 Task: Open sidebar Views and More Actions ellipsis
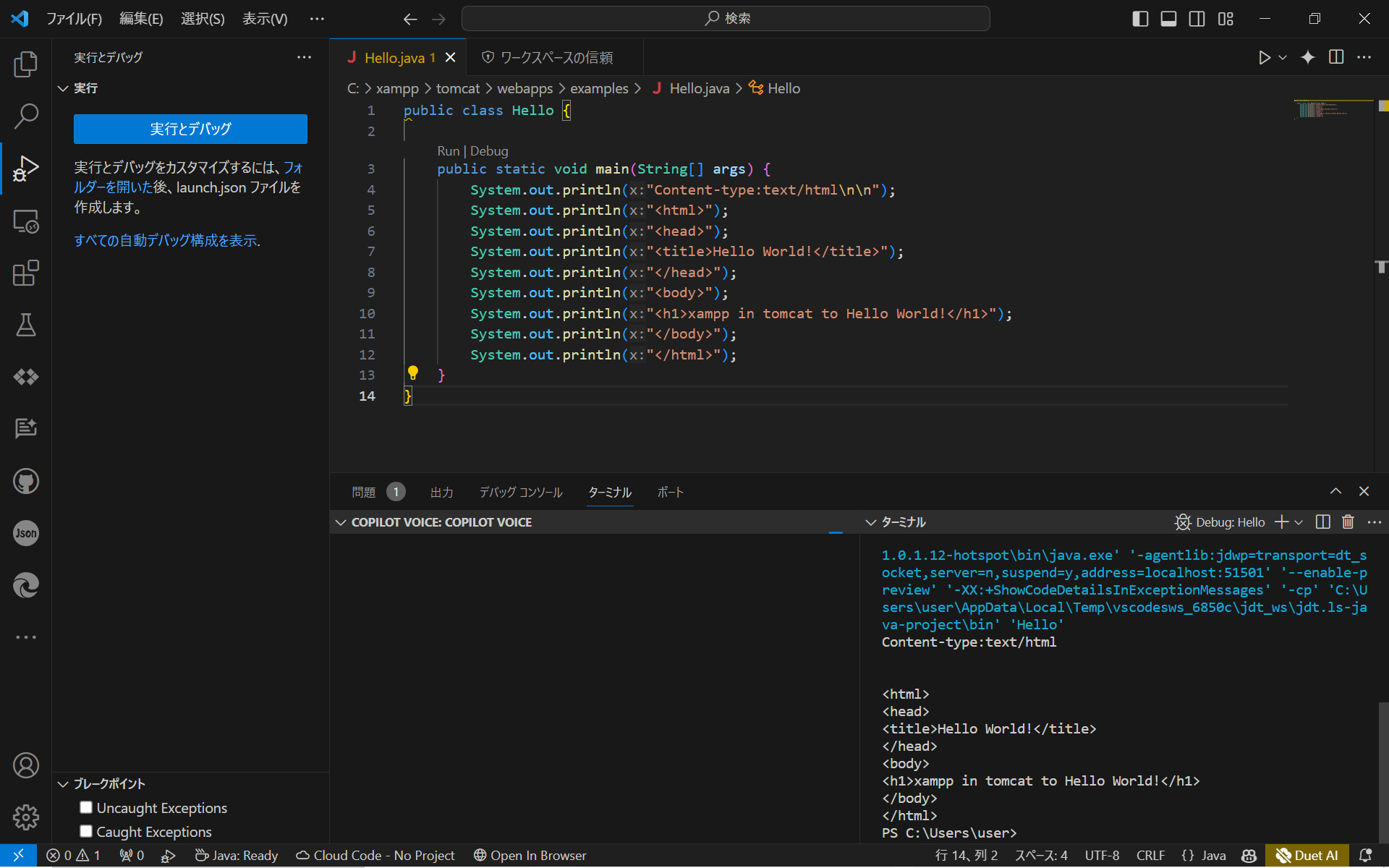[x=304, y=57]
